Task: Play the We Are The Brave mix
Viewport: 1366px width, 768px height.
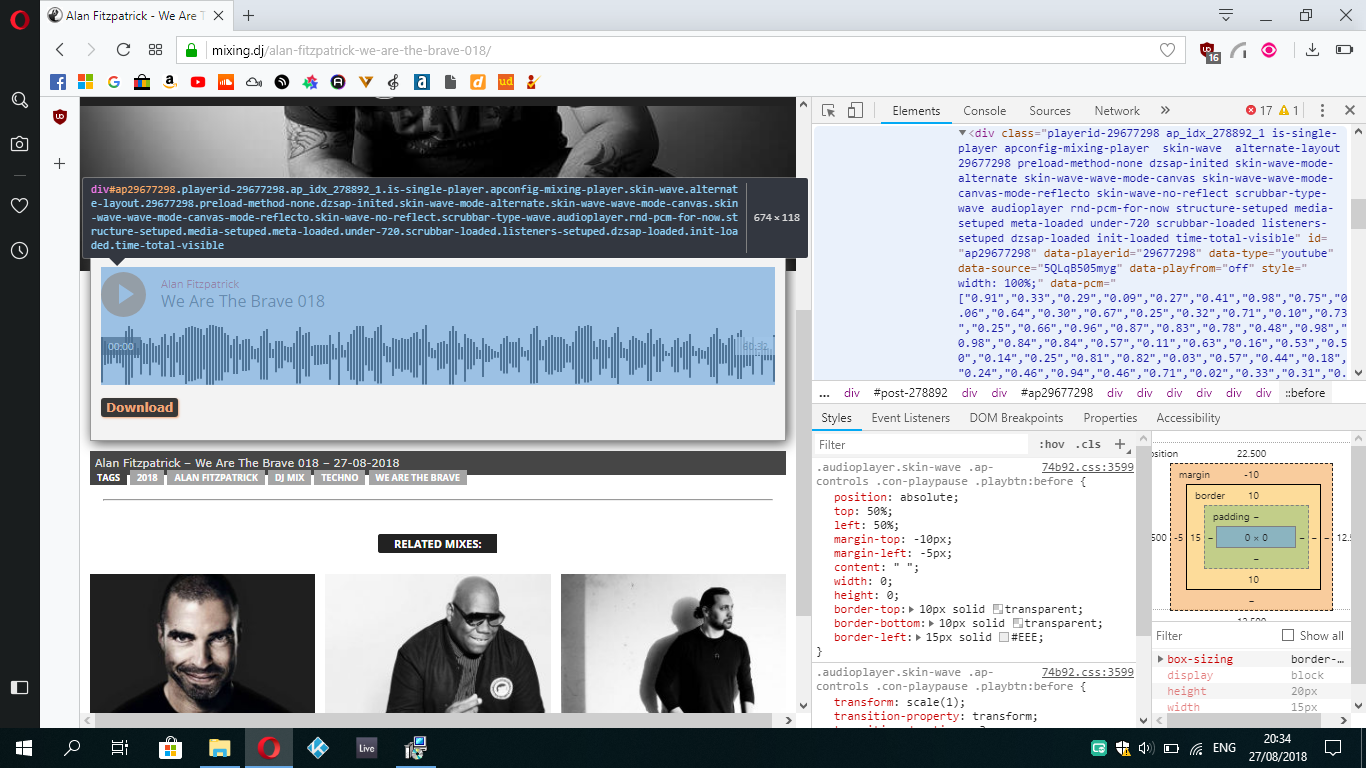Action: click(124, 294)
